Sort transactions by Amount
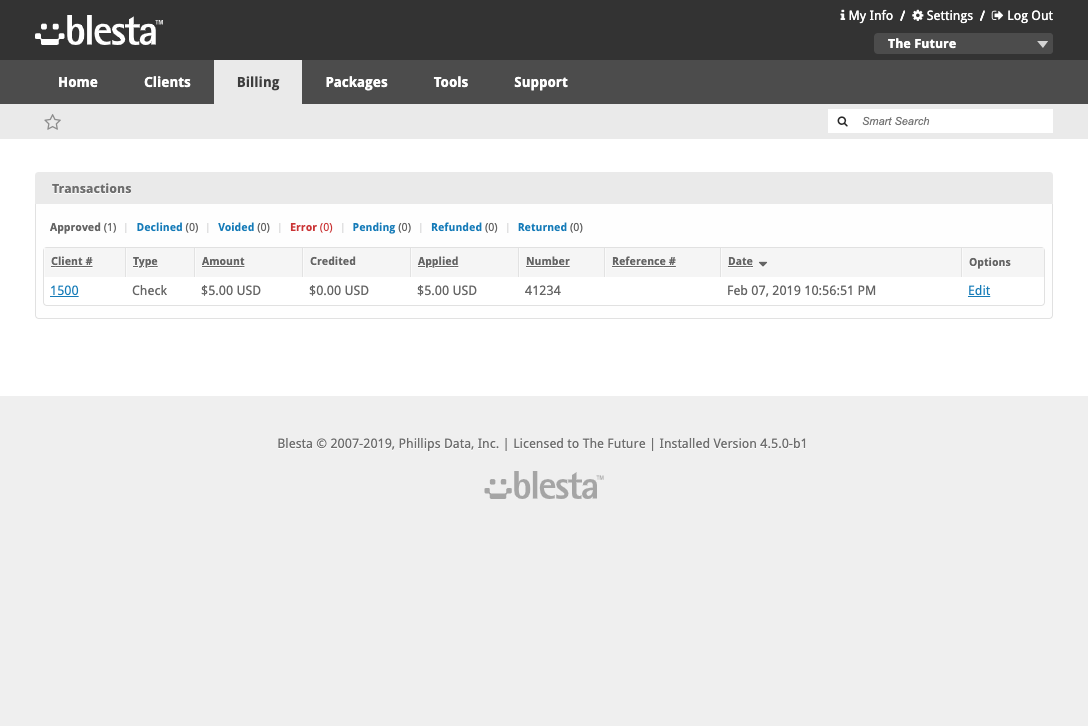The height and width of the screenshot is (726, 1088). pos(221,261)
